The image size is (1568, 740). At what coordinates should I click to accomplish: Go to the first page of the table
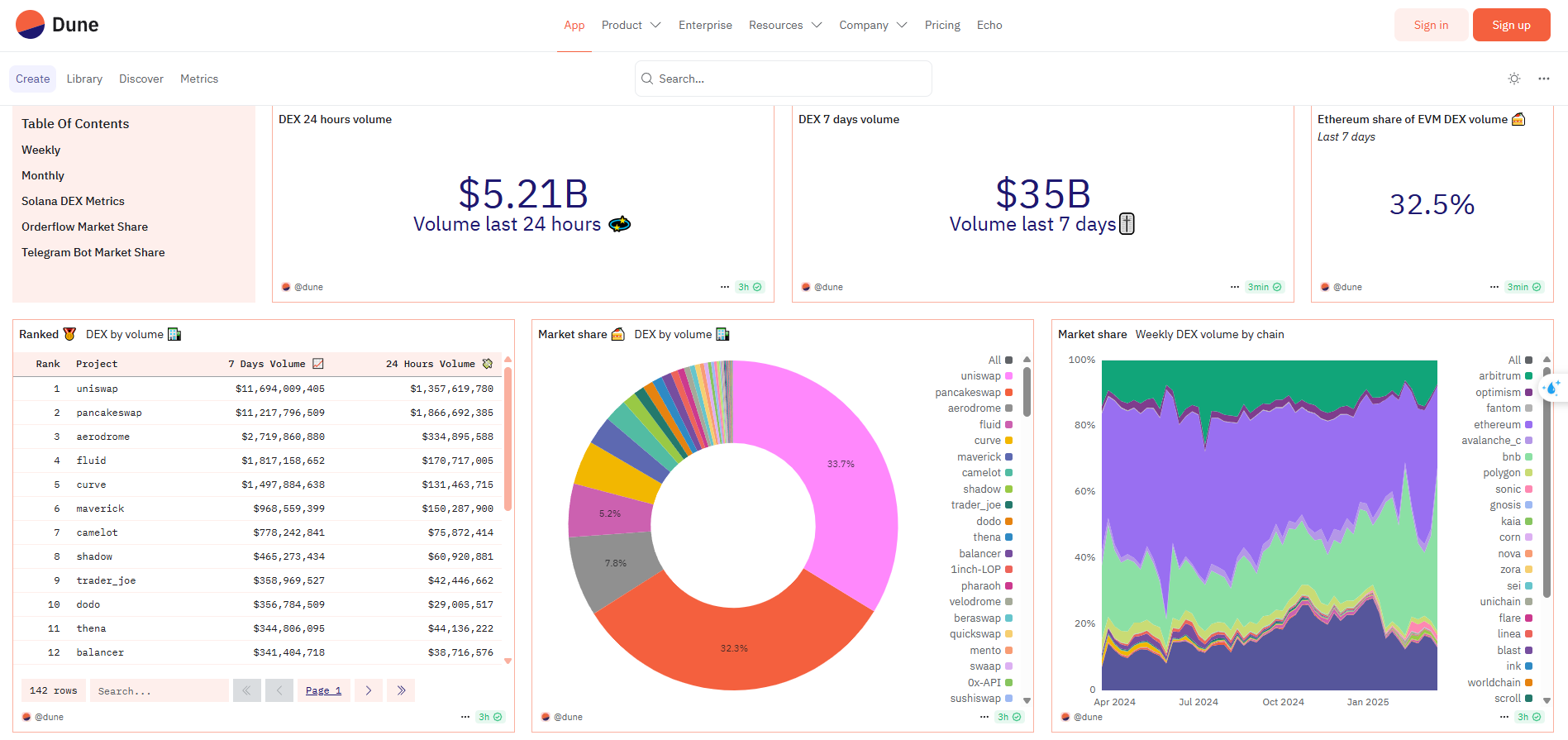pyautogui.click(x=246, y=690)
